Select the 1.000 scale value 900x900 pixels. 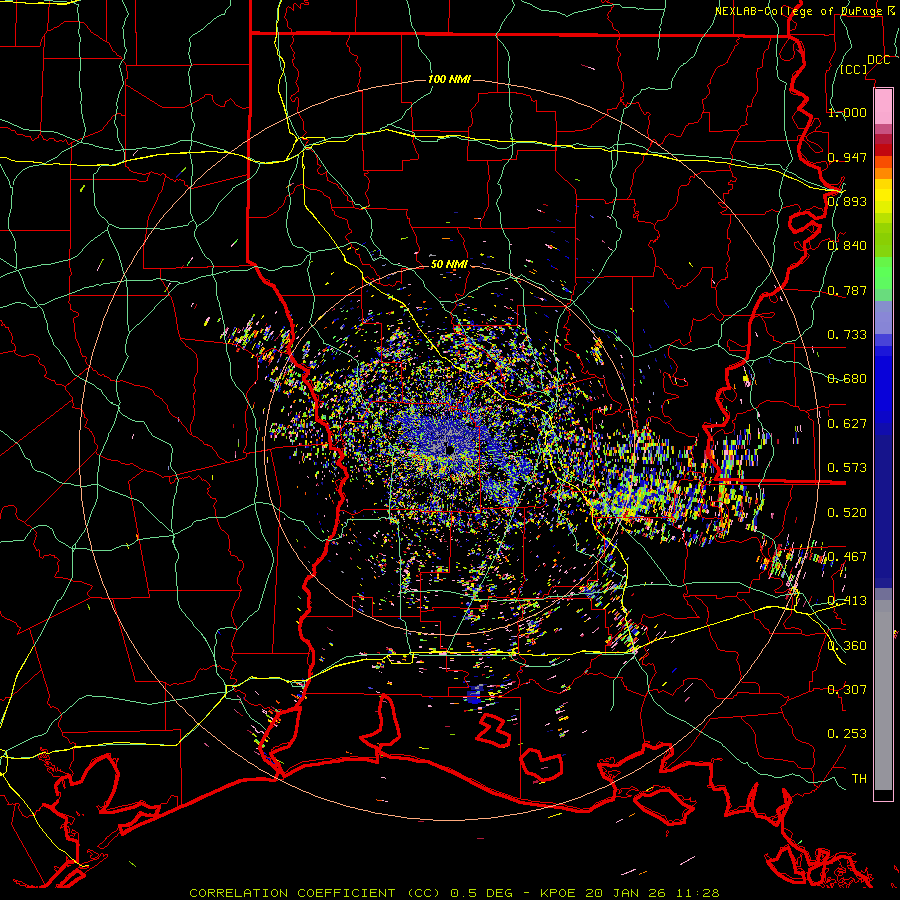tap(847, 112)
